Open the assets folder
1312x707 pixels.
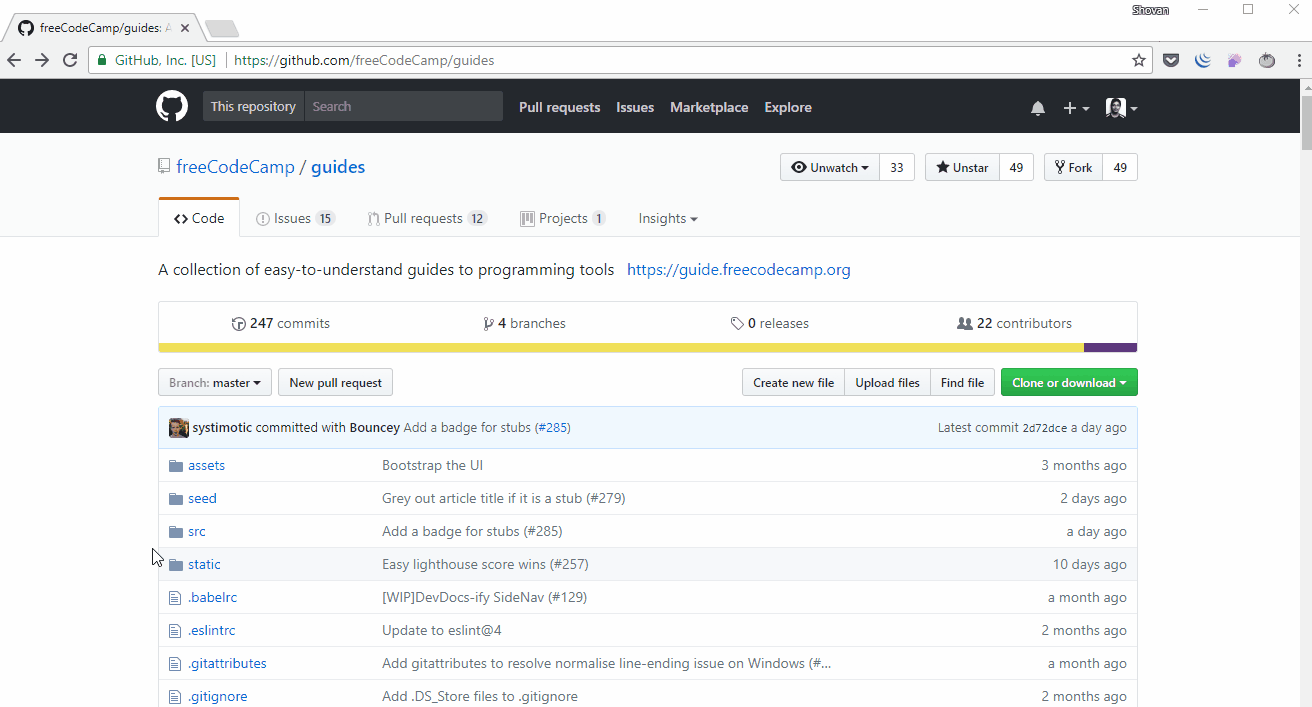[x=206, y=465]
